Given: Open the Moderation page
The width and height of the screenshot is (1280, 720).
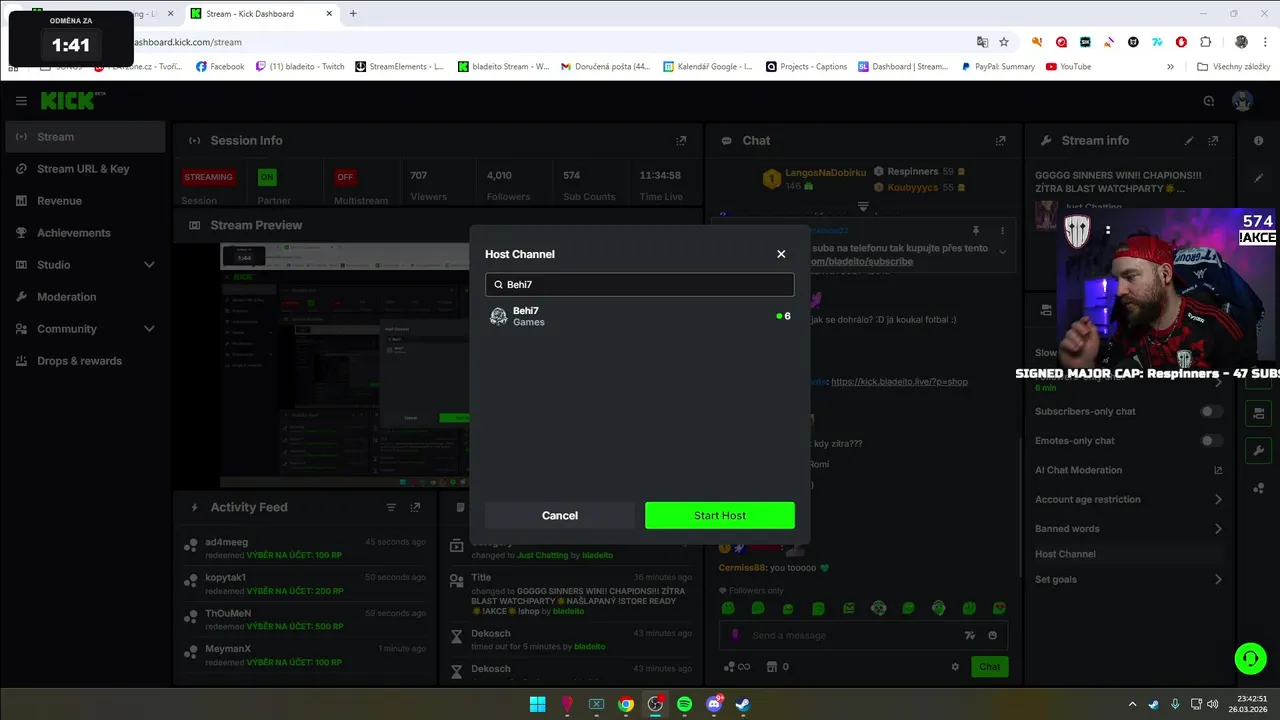Looking at the screenshot, I should (x=85, y=297).
